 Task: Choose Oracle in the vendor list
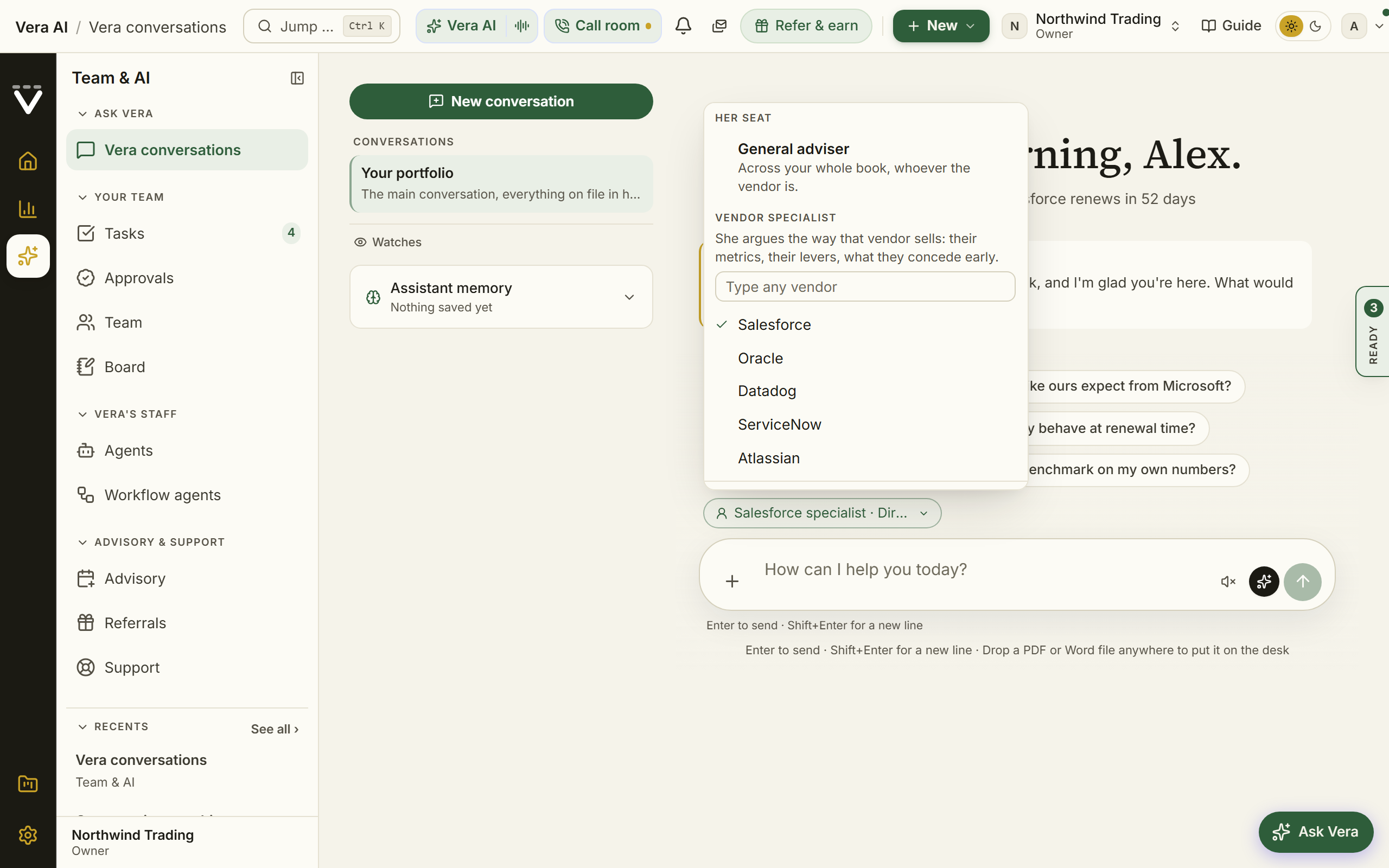click(865, 358)
